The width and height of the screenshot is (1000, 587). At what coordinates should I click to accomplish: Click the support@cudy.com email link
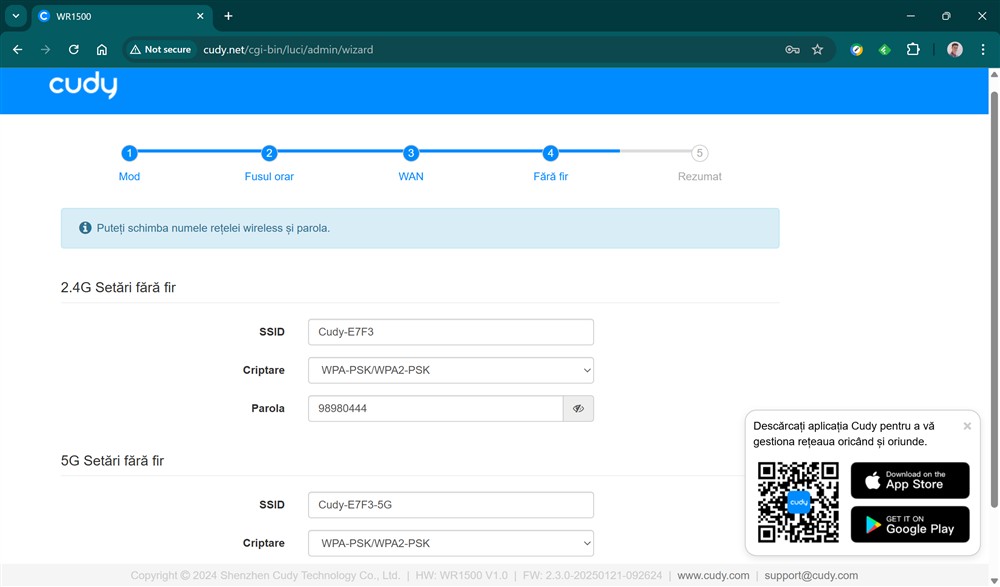point(811,575)
